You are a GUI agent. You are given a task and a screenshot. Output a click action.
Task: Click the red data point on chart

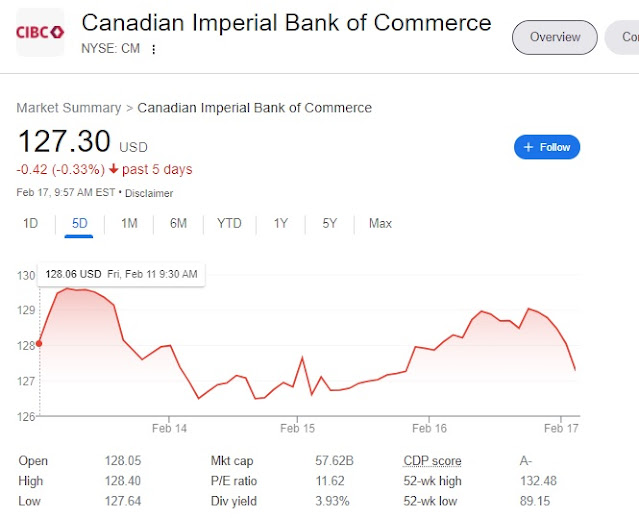click(x=39, y=344)
